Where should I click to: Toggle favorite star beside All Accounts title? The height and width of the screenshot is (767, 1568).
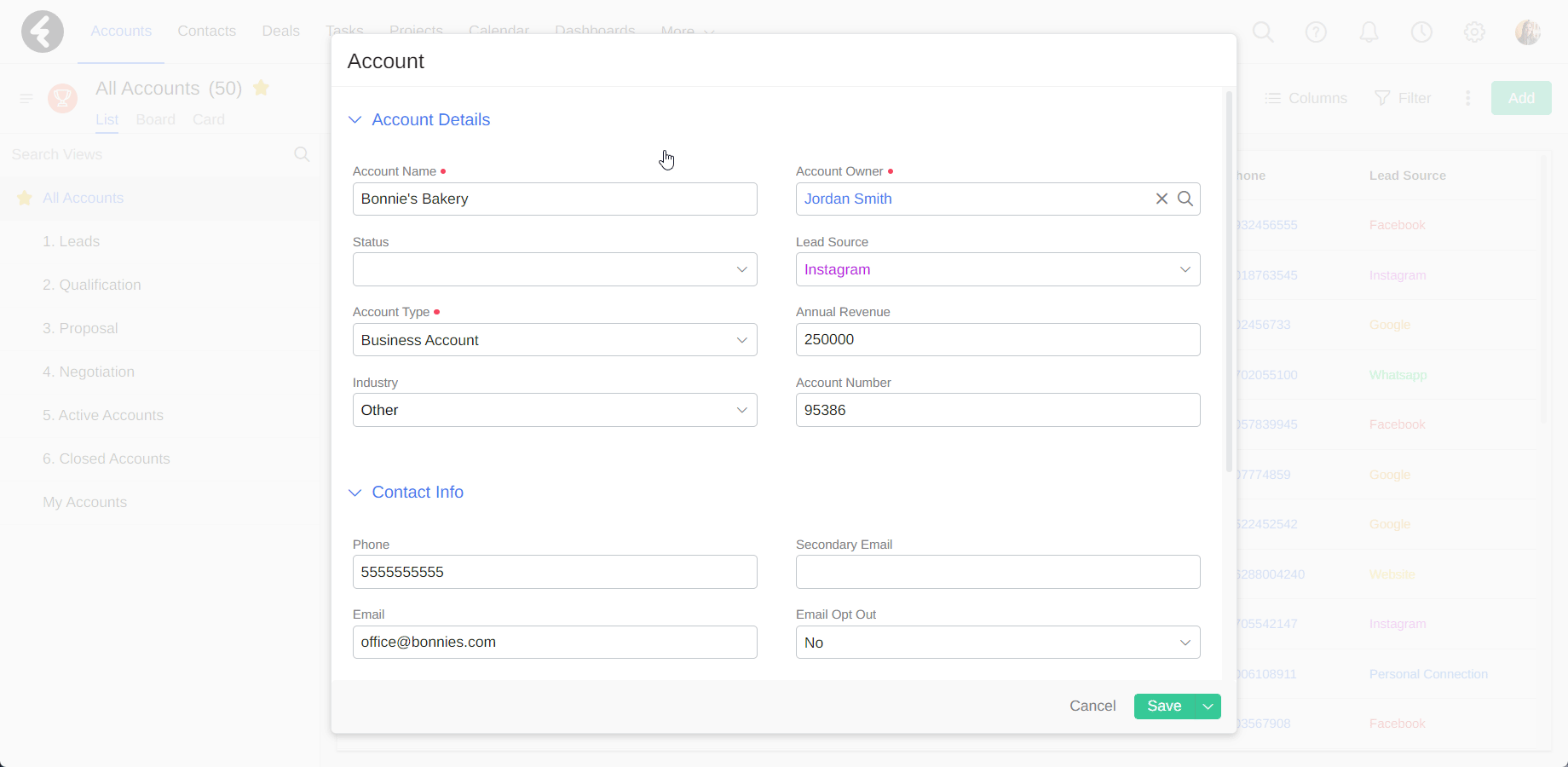(262, 88)
